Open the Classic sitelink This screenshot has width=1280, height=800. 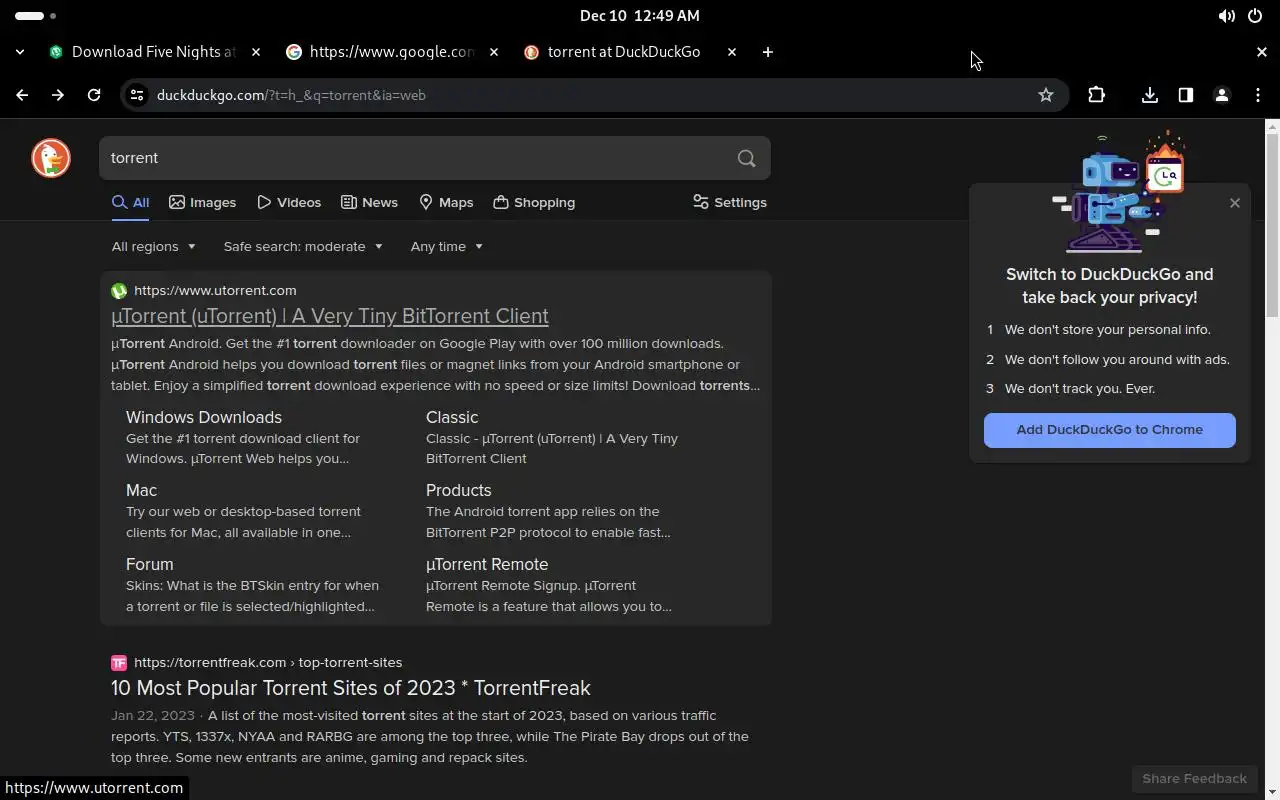[x=452, y=417]
